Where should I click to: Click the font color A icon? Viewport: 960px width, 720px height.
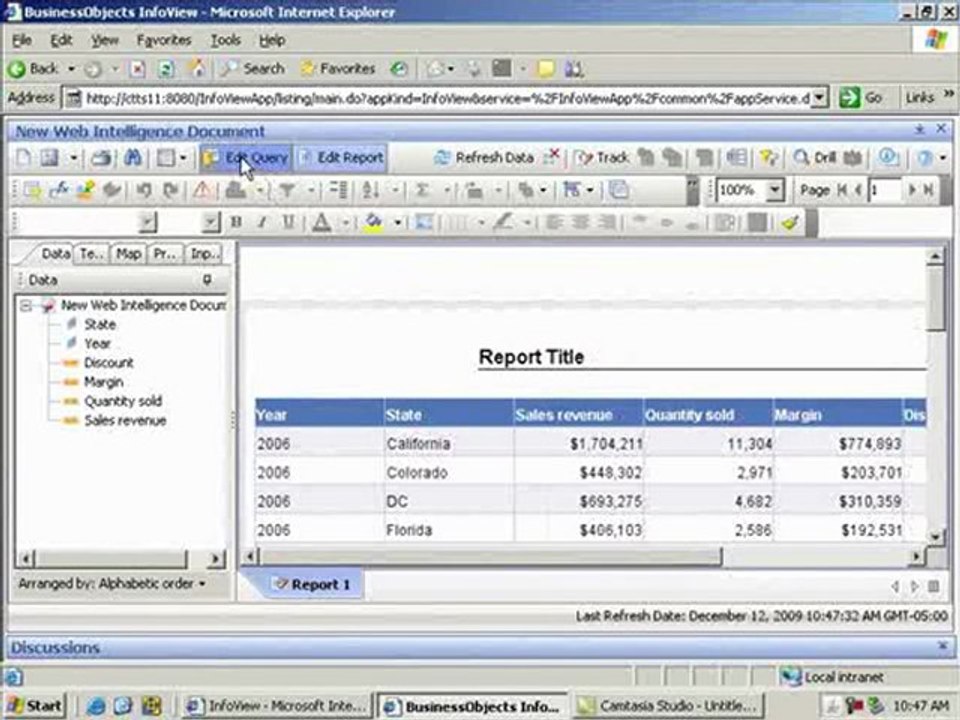tap(322, 222)
